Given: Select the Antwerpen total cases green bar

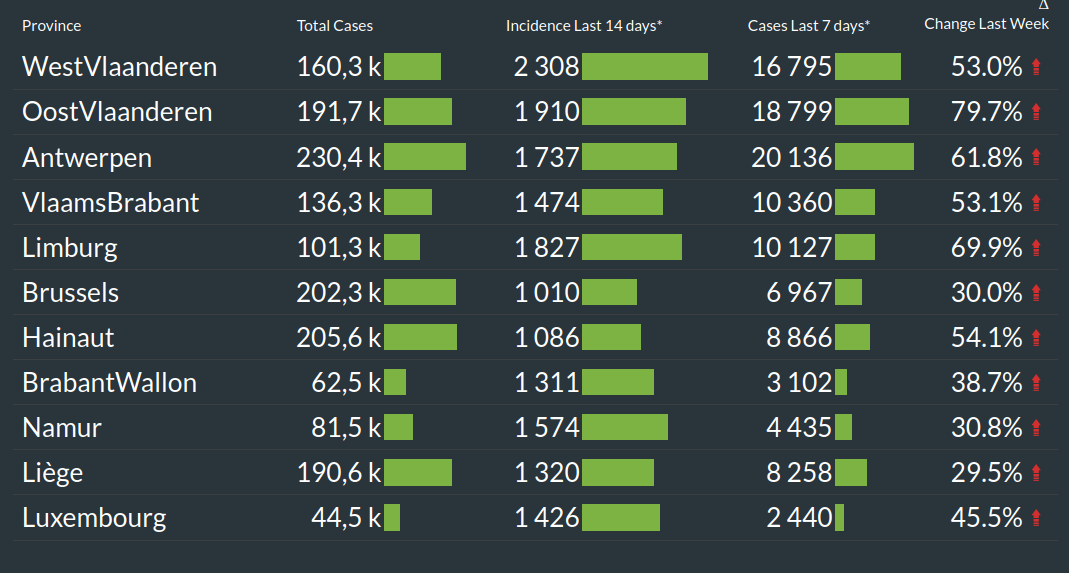Looking at the screenshot, I should (425, 157).
